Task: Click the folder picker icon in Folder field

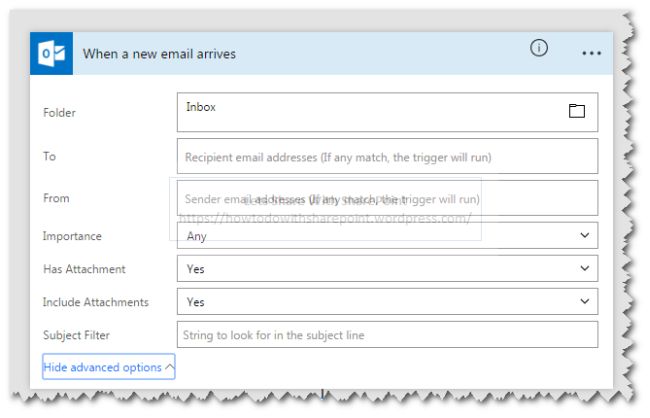Action: 576,111
